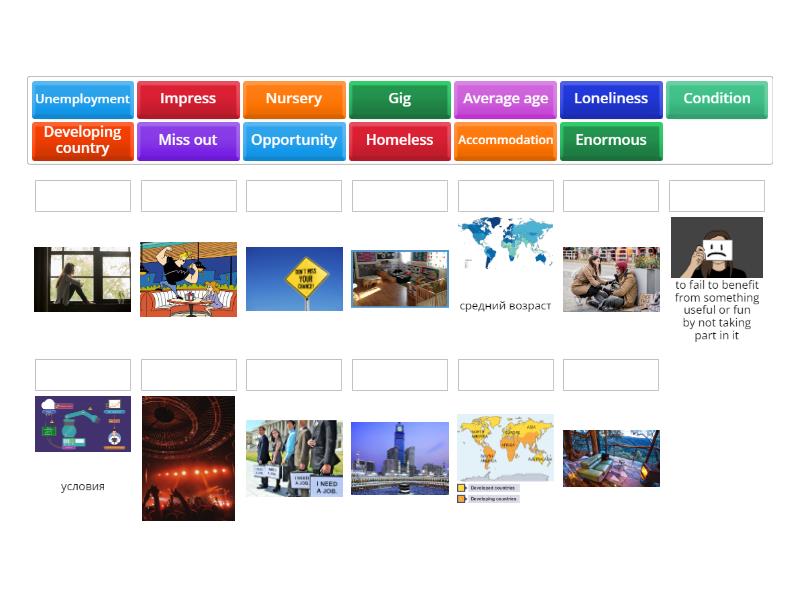This screenshot has height=600, width=800.
Task: Select the concert crowd stage image
Action: pos(188,458)
